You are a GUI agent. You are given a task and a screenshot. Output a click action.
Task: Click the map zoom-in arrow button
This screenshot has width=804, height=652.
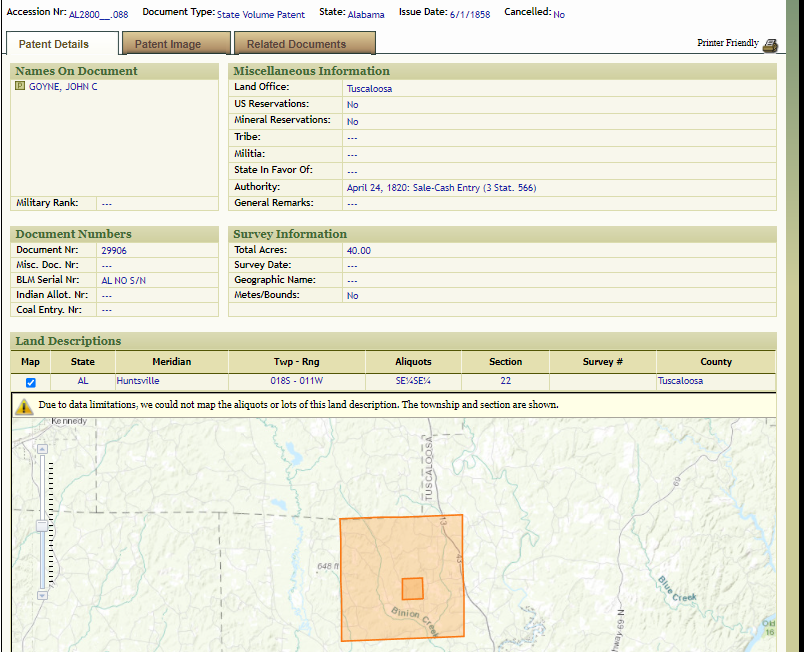(41, 449)
